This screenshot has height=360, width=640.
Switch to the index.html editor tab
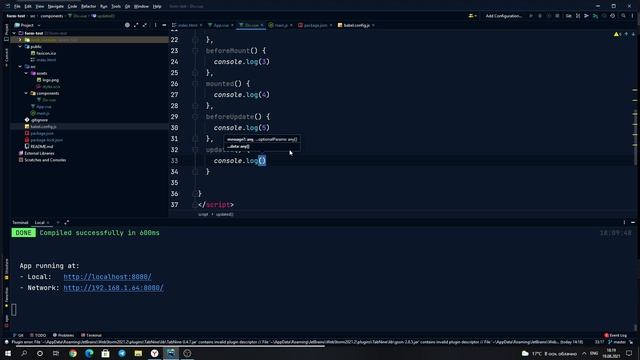click(x=187, y=25)
